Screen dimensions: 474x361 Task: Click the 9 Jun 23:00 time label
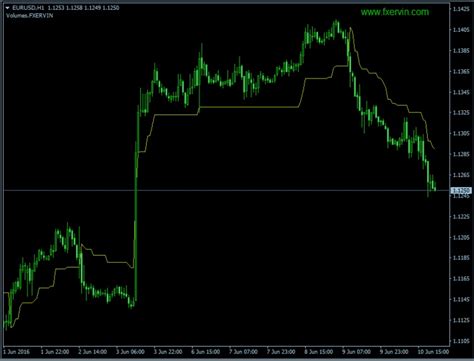point(394,352)
